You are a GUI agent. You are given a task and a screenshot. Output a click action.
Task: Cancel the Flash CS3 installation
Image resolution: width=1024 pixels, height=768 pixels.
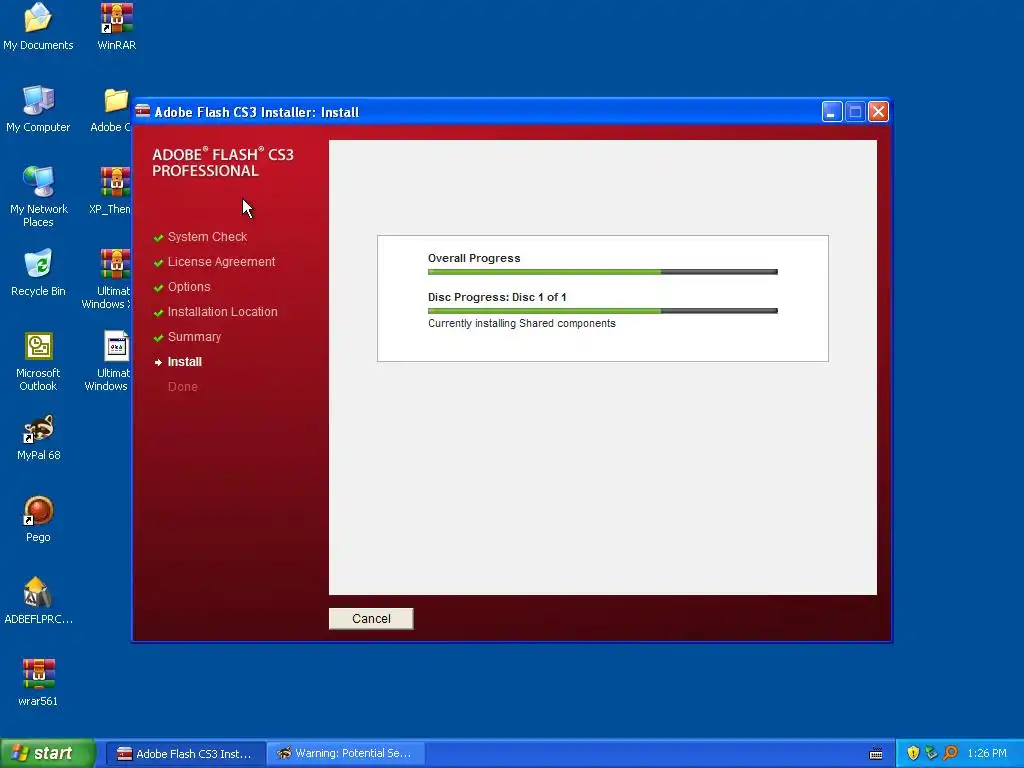371,618
